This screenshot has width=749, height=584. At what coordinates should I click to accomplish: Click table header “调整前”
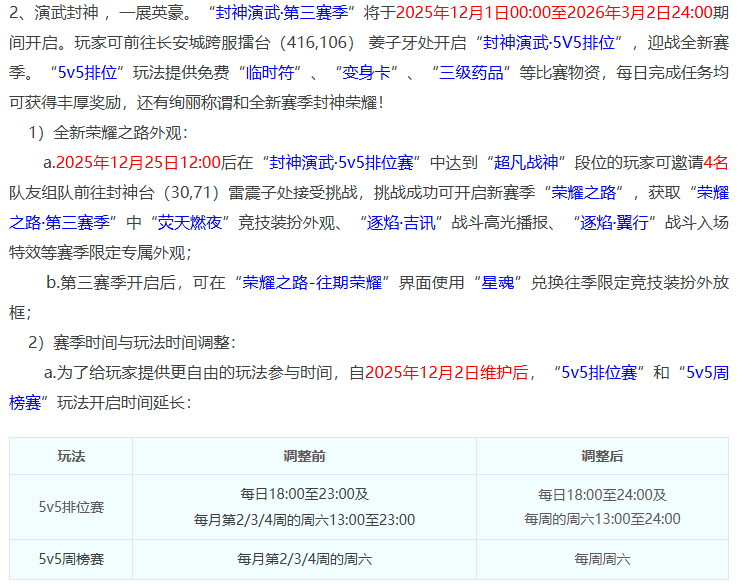point(304,456)
